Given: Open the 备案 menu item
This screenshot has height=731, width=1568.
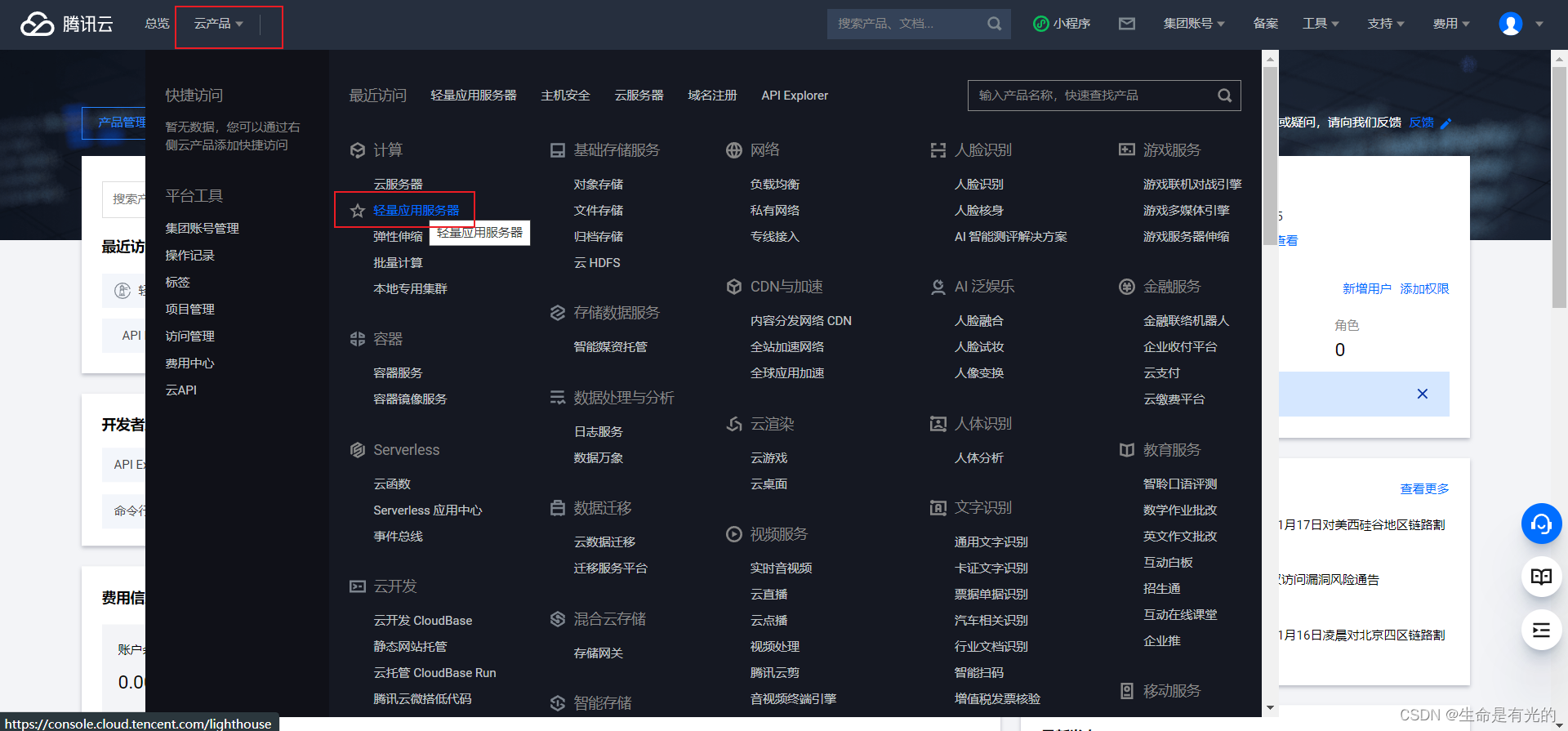Looking at the screenshot, I should (1266, 24).
